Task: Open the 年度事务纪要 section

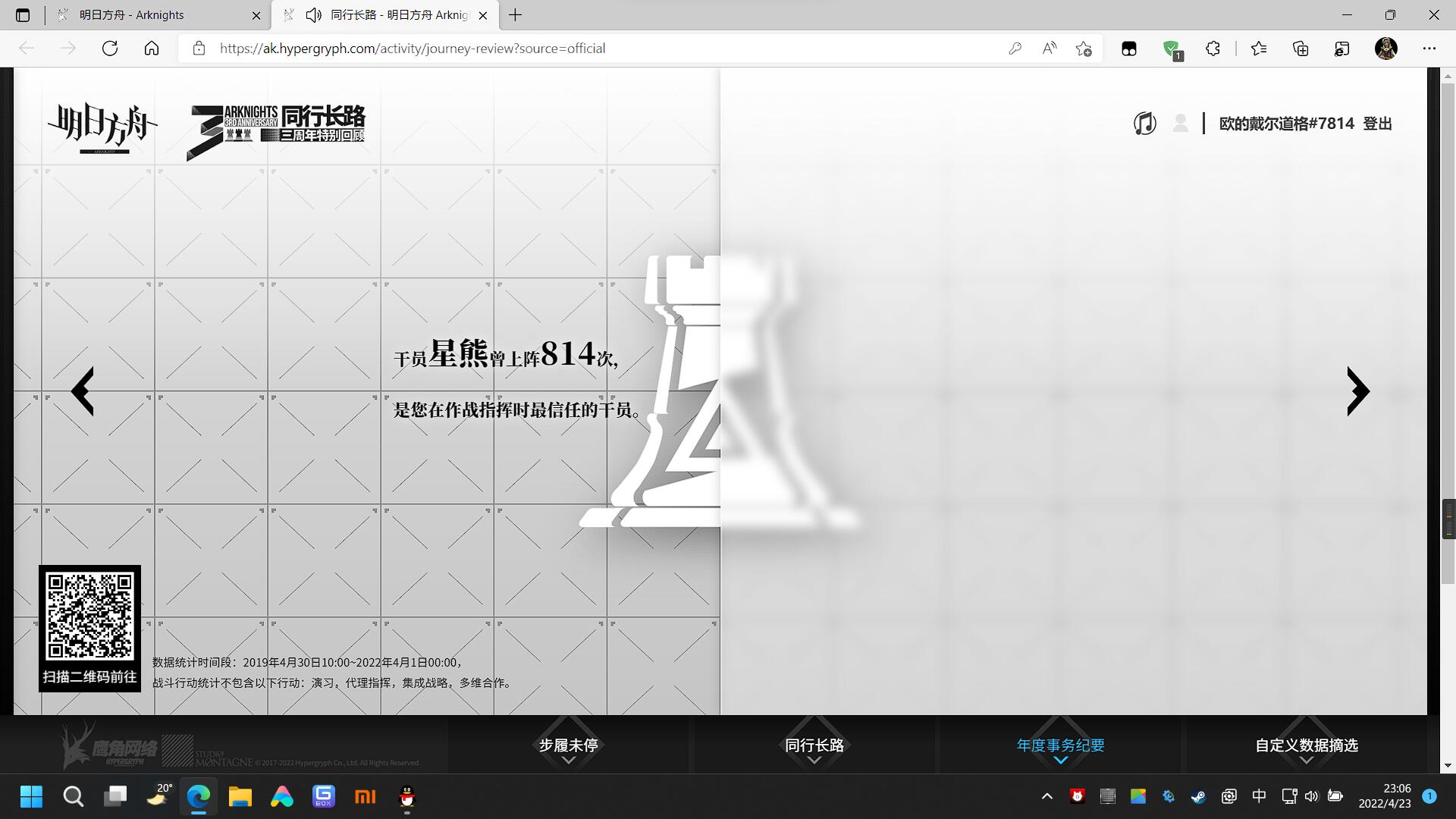Action: click(x=1060, y=745)
